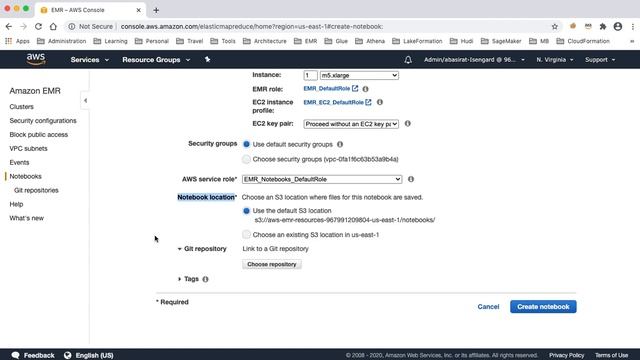Show info for default security groups
Image resolution: width=640 pixels, height=360 pixels.
(x=340, y=144)
